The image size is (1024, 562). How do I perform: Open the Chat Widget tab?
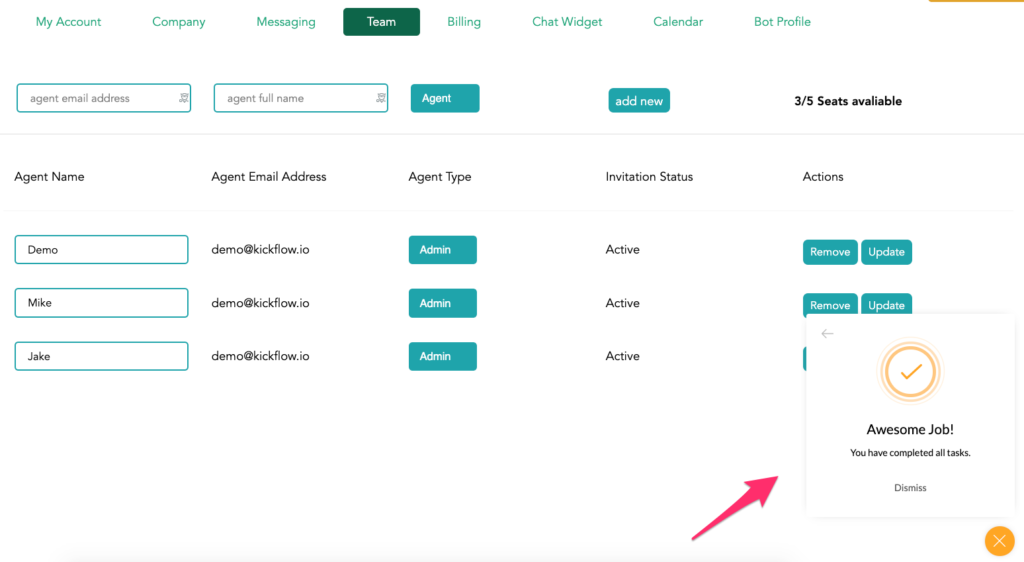567,22
